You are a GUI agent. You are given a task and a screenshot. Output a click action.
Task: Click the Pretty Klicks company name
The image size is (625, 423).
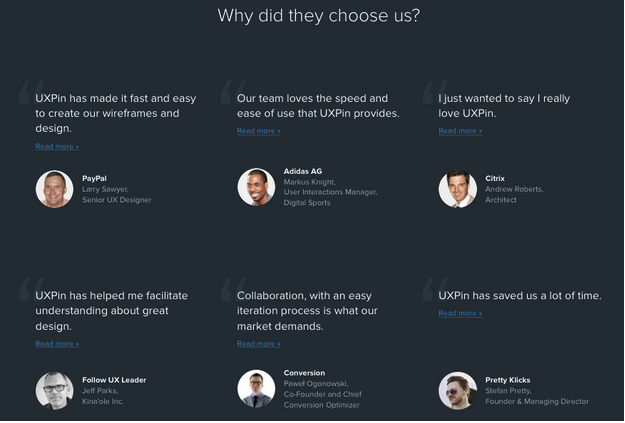(x=508, y=380)
